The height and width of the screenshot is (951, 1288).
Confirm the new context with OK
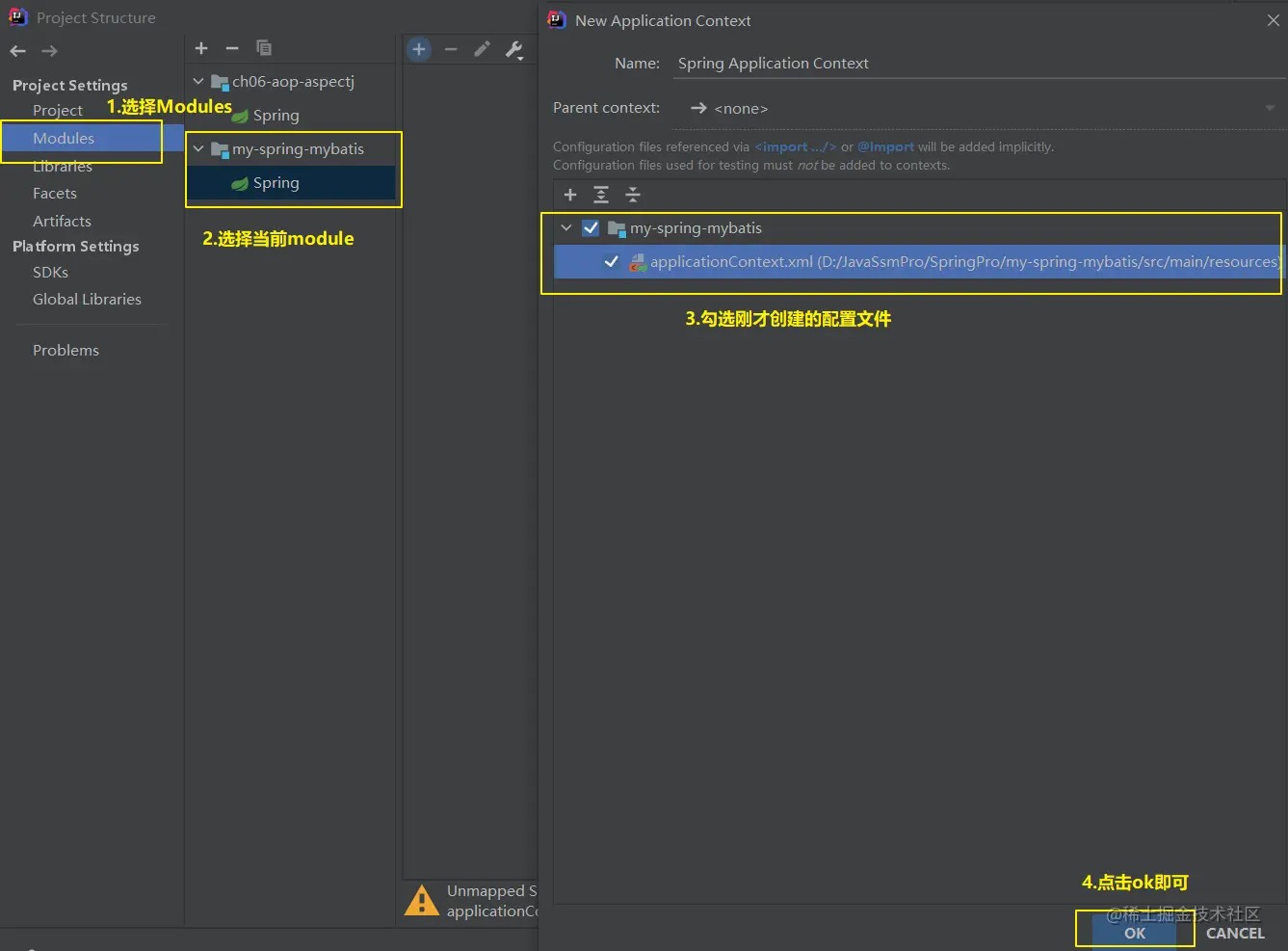1135,933
